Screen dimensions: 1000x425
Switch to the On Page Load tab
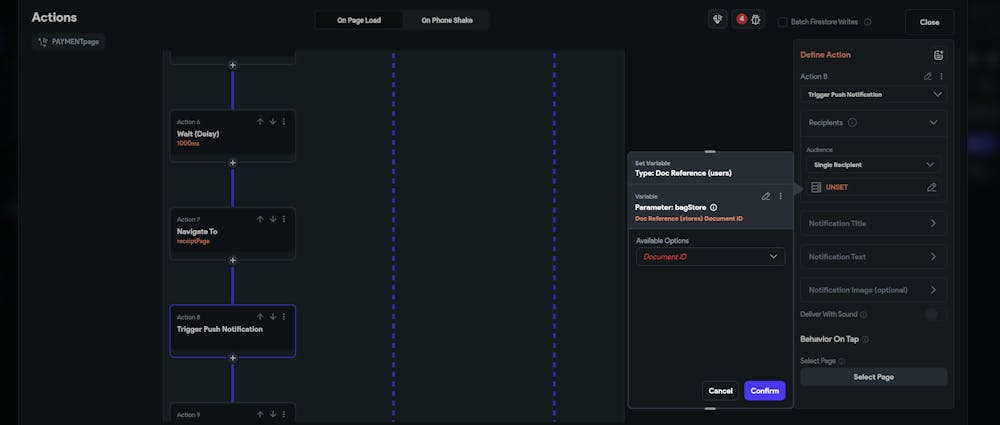[x=359, y=20]
